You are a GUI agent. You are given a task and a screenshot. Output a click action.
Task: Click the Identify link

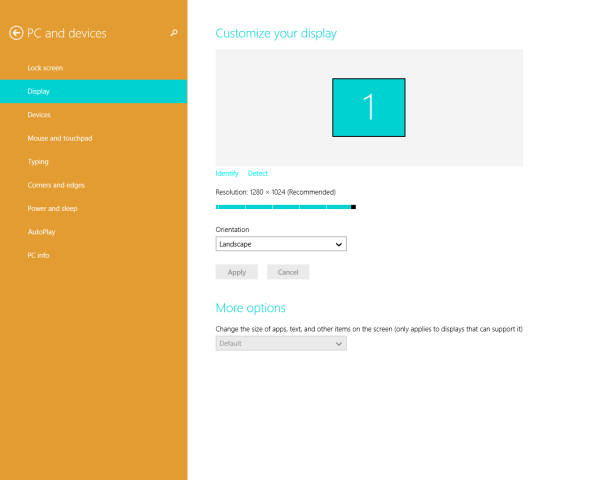pos(227,173)
